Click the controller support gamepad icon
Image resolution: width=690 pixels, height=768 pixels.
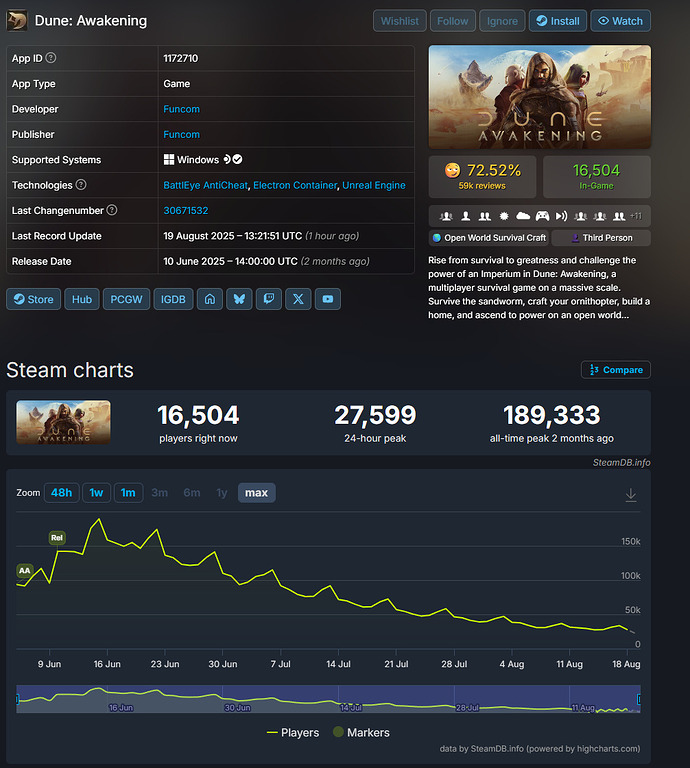tap(542, 216)
